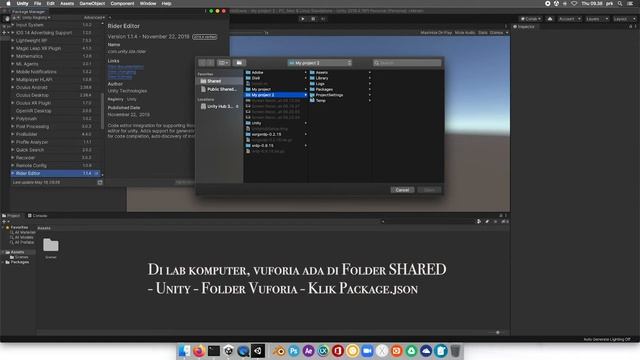Expand the ProBuilder package entry
The image size is (640, 360).
click(x=13, y=134)
